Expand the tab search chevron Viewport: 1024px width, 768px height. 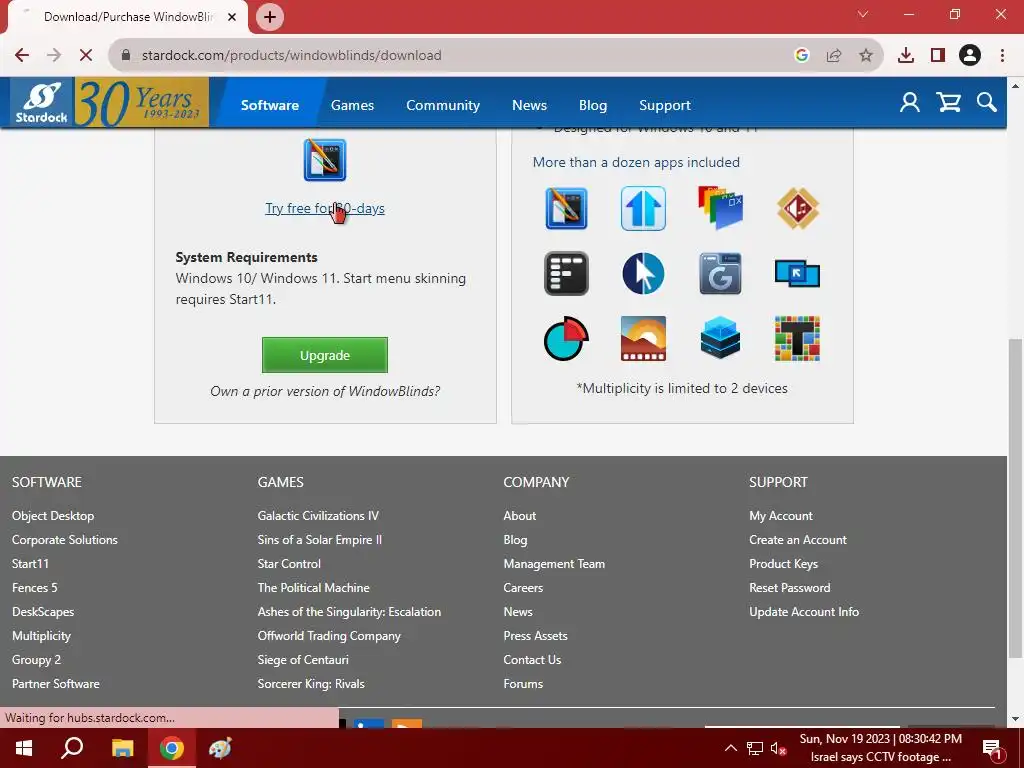coord(863,14)
